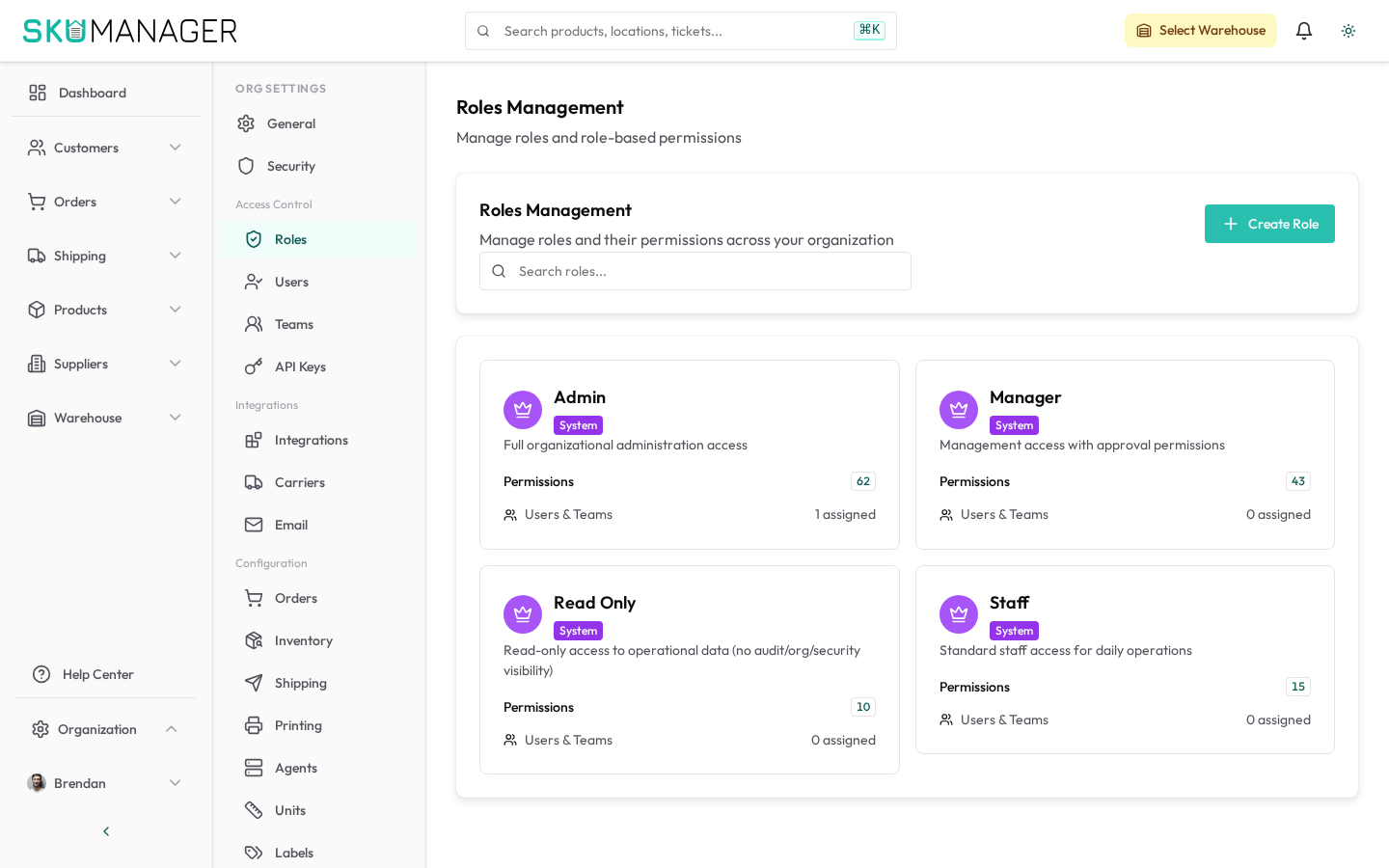Click the Manager role crown icon

point(959,410)
